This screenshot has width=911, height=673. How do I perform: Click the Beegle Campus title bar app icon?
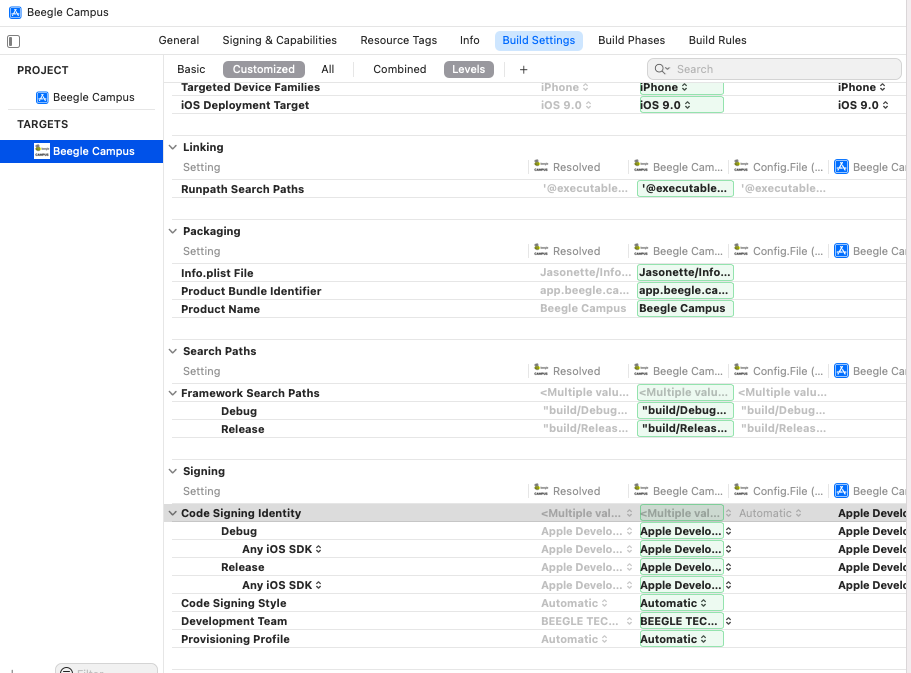pyautogui.click(x=14, y=12)
